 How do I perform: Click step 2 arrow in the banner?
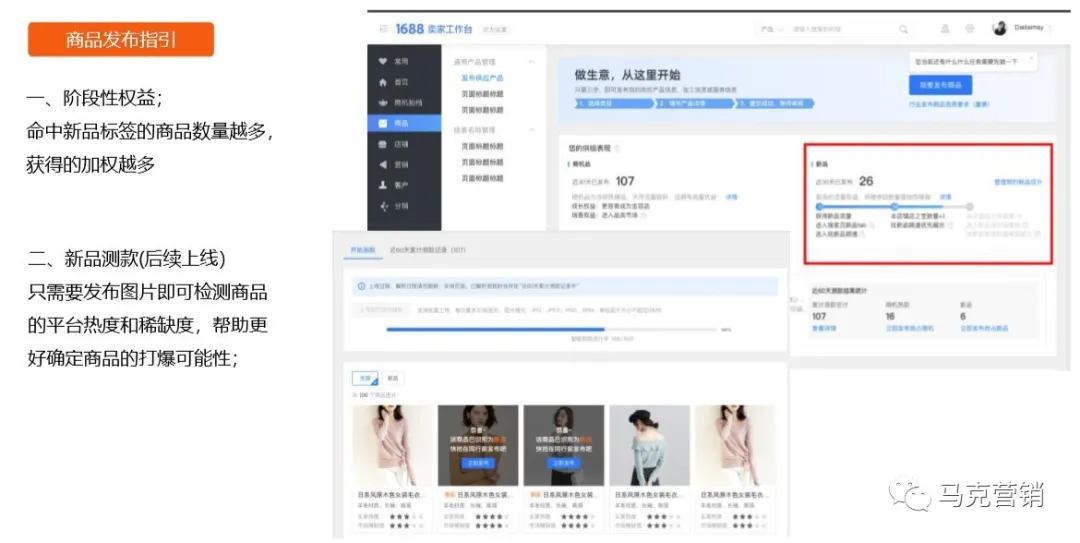(x=694, y=103)
